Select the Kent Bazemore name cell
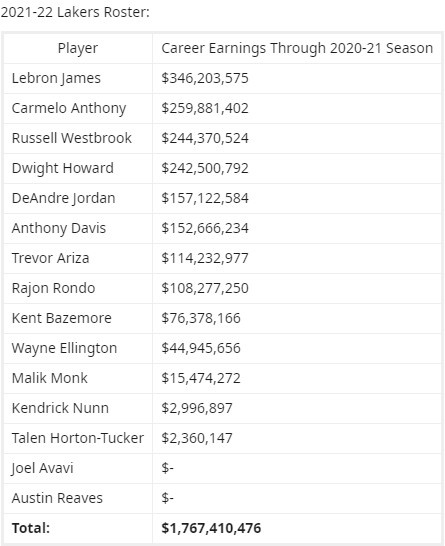 coord(78,318)
